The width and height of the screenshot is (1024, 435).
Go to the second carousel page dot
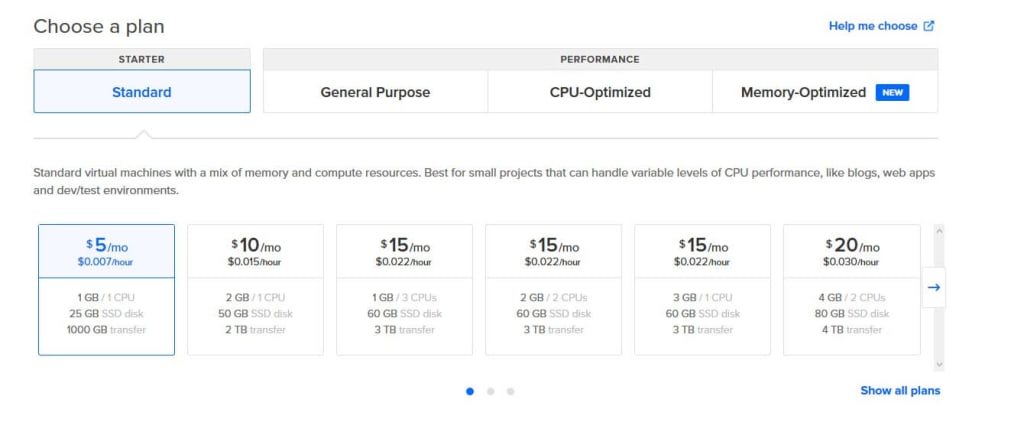pos(490,391)
